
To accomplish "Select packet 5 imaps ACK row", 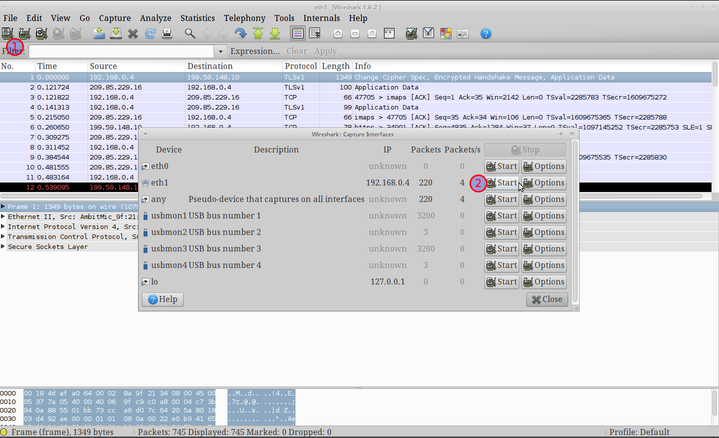I will pyautogui.click(x=356, y=117).
